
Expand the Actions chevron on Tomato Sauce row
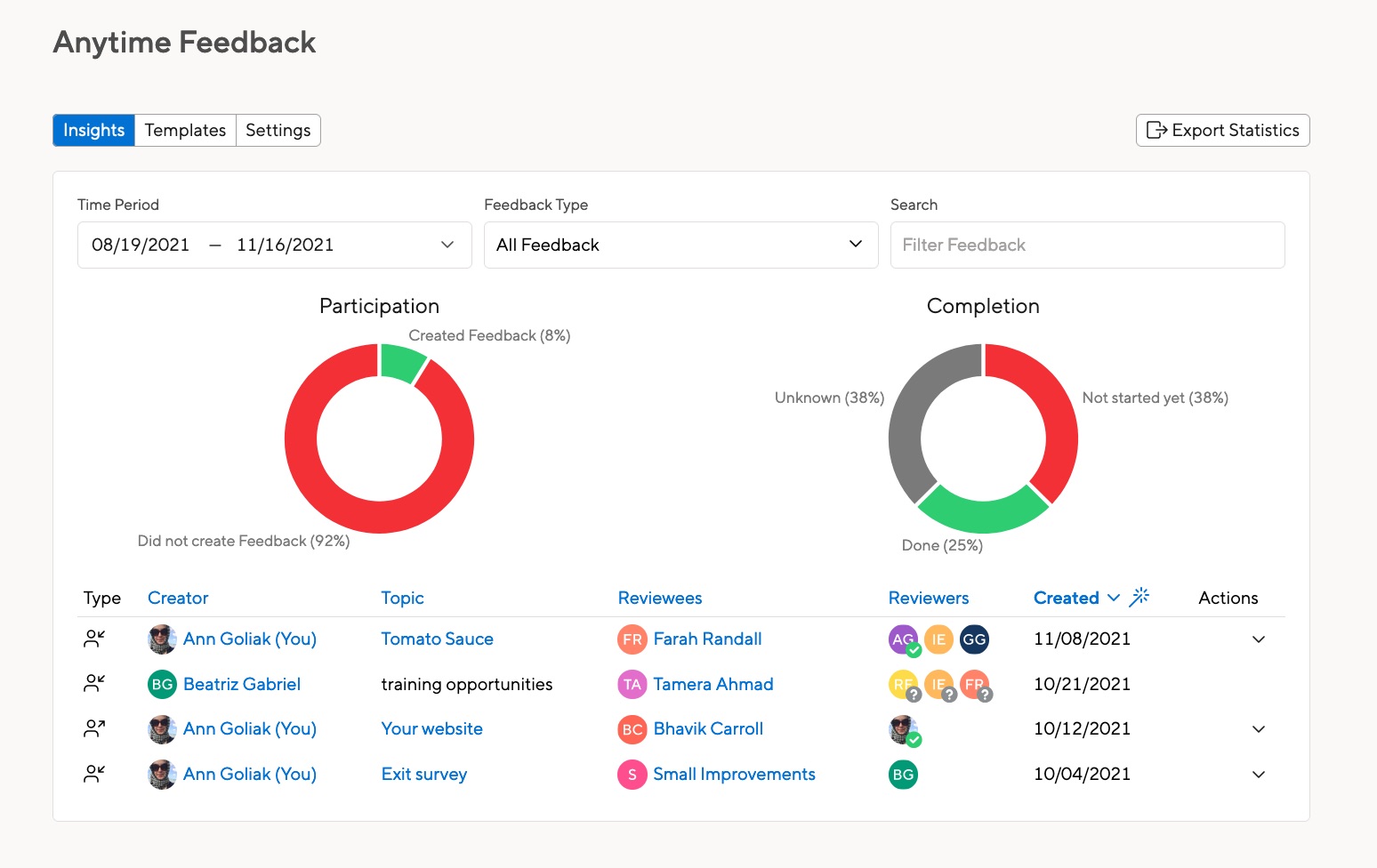pos(1259,639)
